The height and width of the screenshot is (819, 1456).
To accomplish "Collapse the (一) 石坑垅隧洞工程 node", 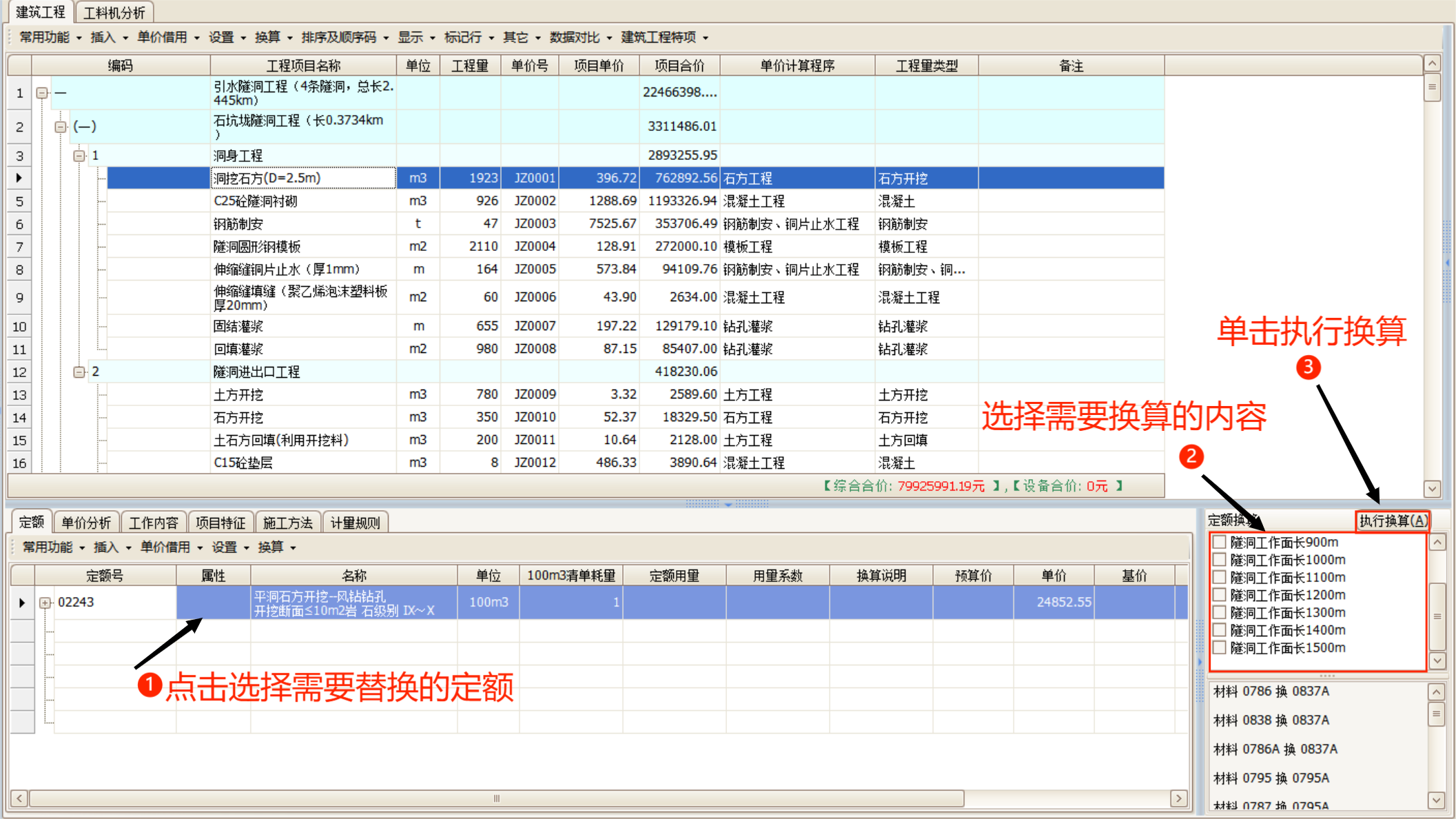I will (61, 126).
